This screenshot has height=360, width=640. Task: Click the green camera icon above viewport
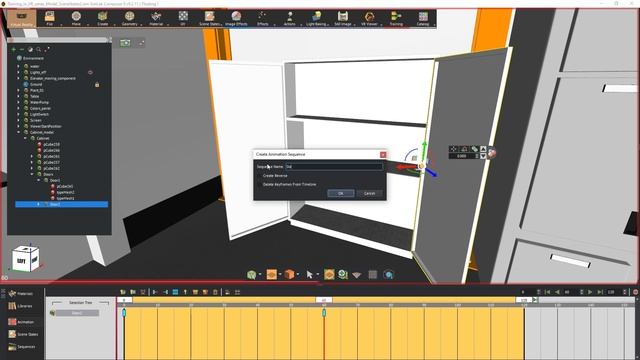coord(125,43)
